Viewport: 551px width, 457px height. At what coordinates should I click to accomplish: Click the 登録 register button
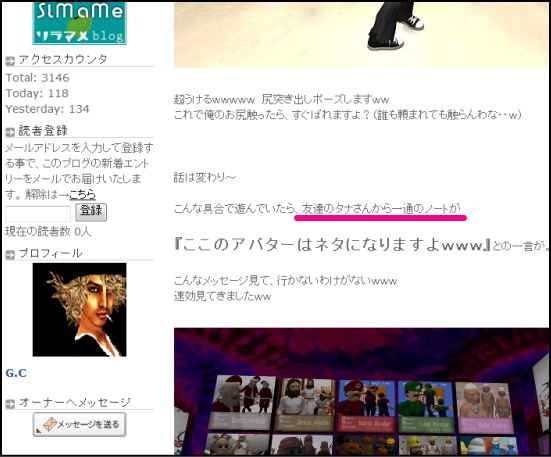pos(91,212)
